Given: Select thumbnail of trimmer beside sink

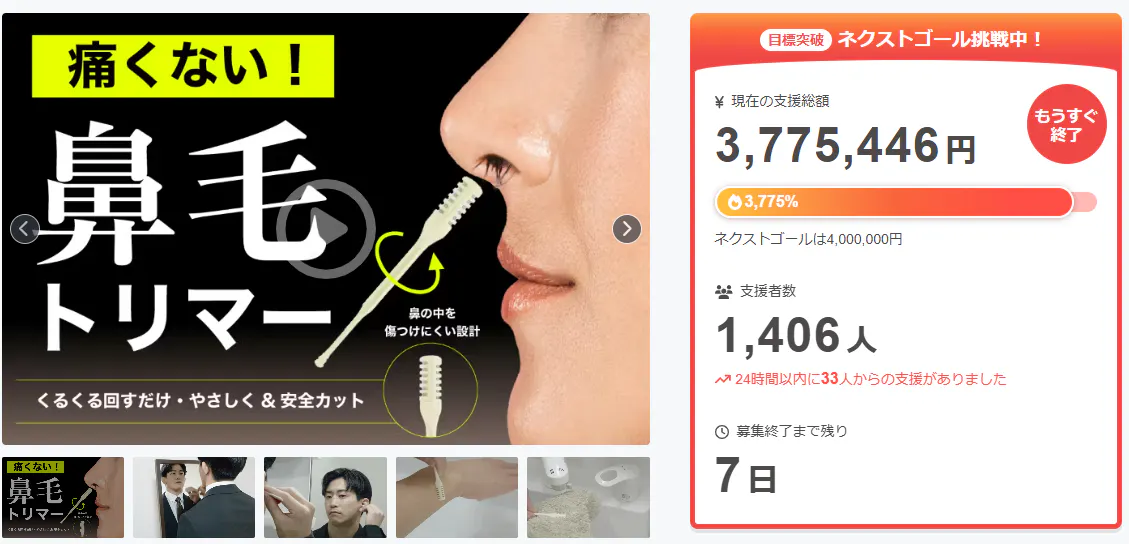Looking at the screenshot, I should pos(588,497).
